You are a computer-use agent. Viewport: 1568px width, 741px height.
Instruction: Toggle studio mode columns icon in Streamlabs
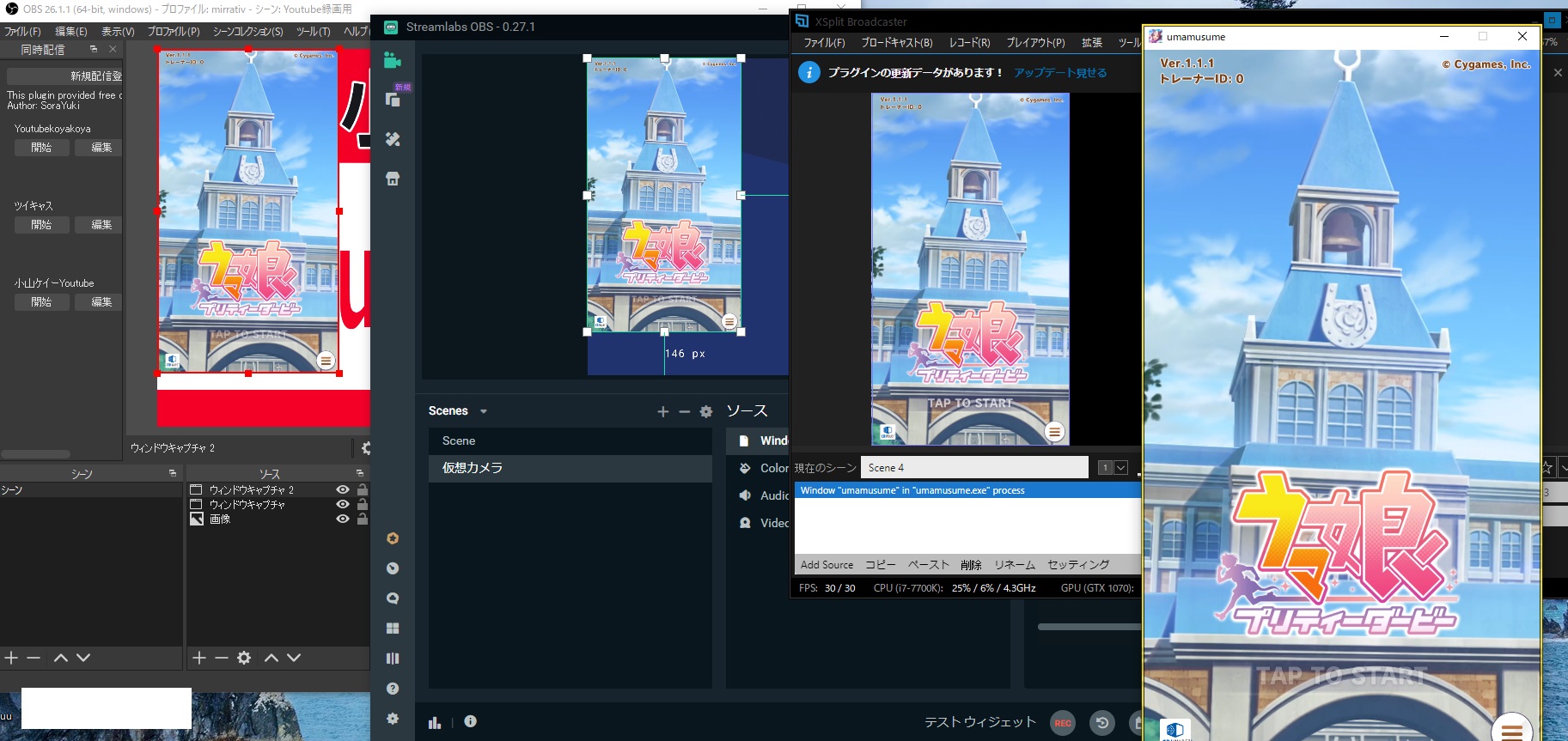[393, 659]
